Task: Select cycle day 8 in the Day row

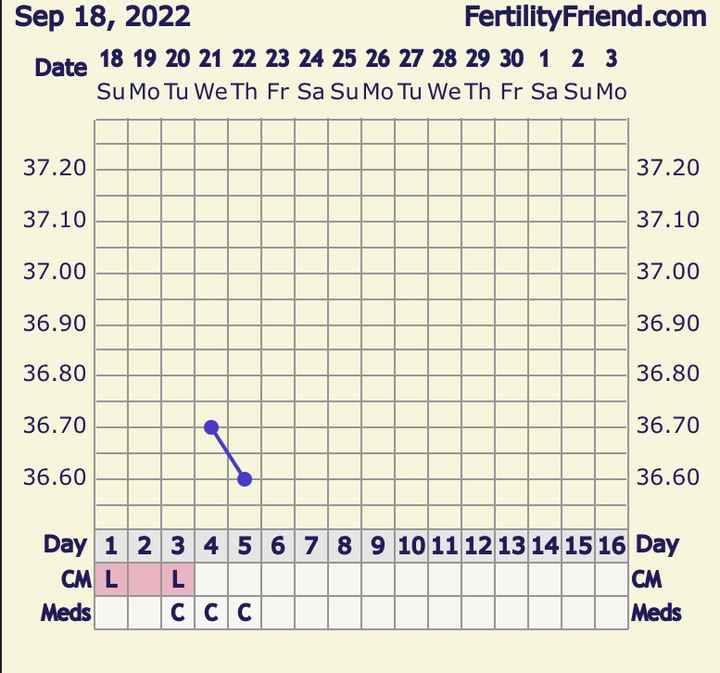Action: click(x=345, y=546)
